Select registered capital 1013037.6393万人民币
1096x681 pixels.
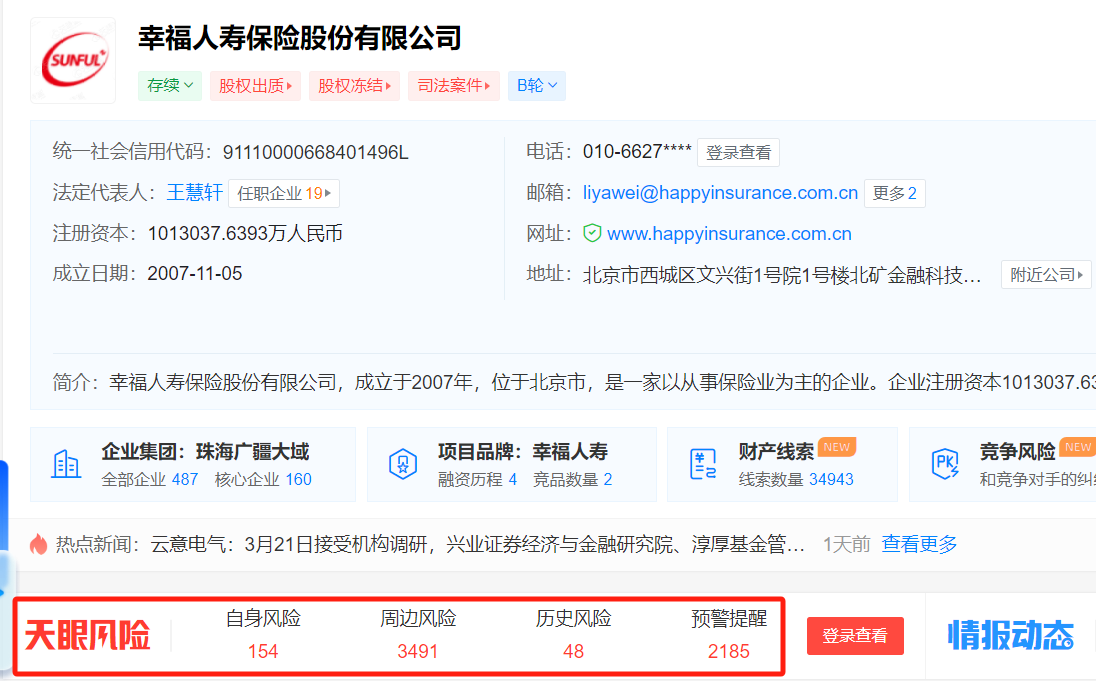tap(245, 234)
